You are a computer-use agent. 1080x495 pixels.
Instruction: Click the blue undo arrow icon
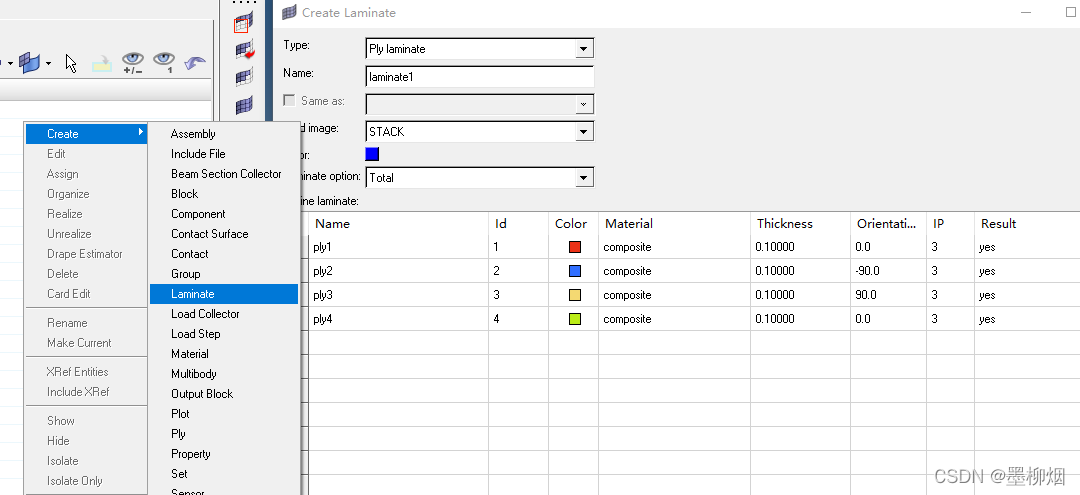(x=195, y=63)
